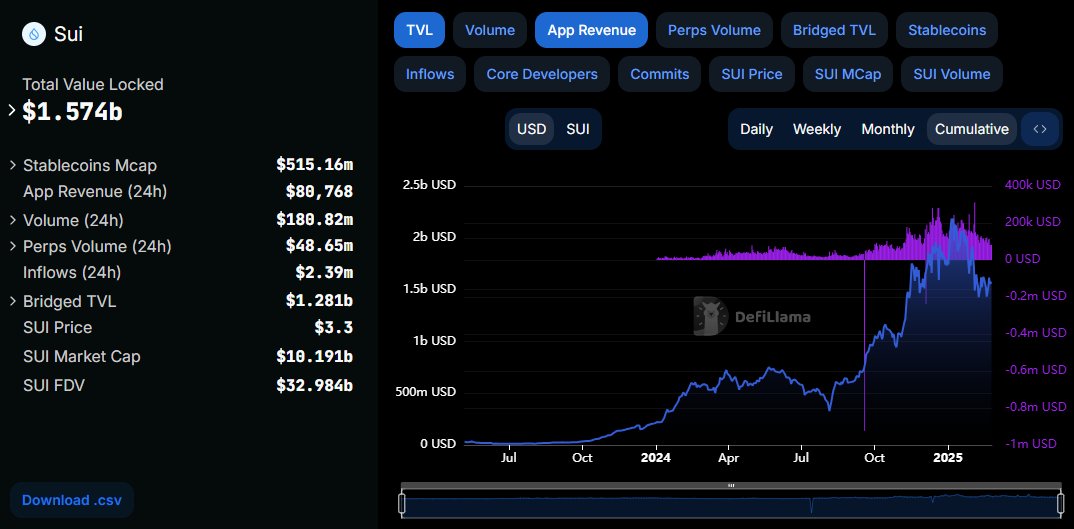Click the left range slider handle

pos(402,505)
